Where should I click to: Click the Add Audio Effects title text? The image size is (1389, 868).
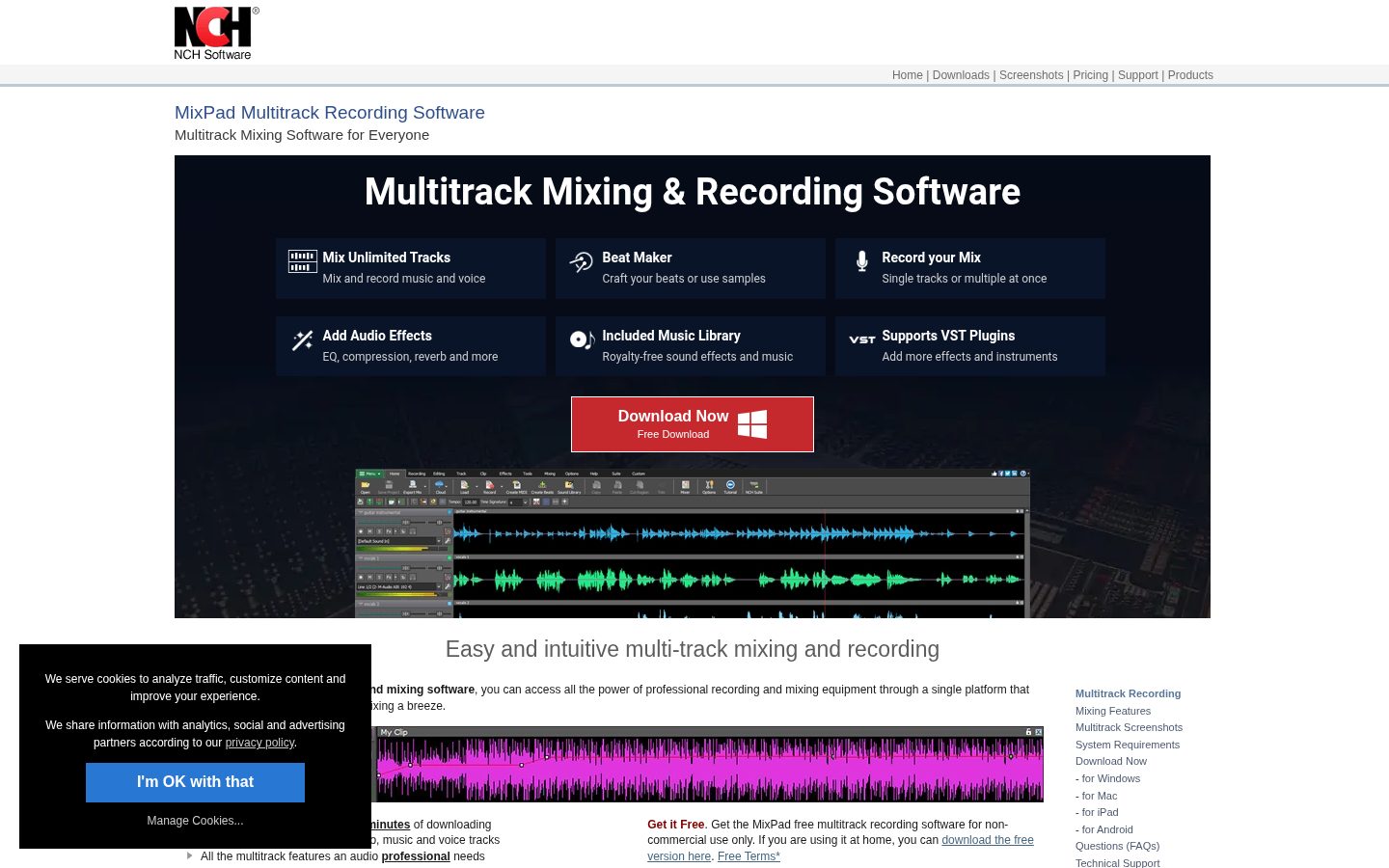click(x=377, y=336)
